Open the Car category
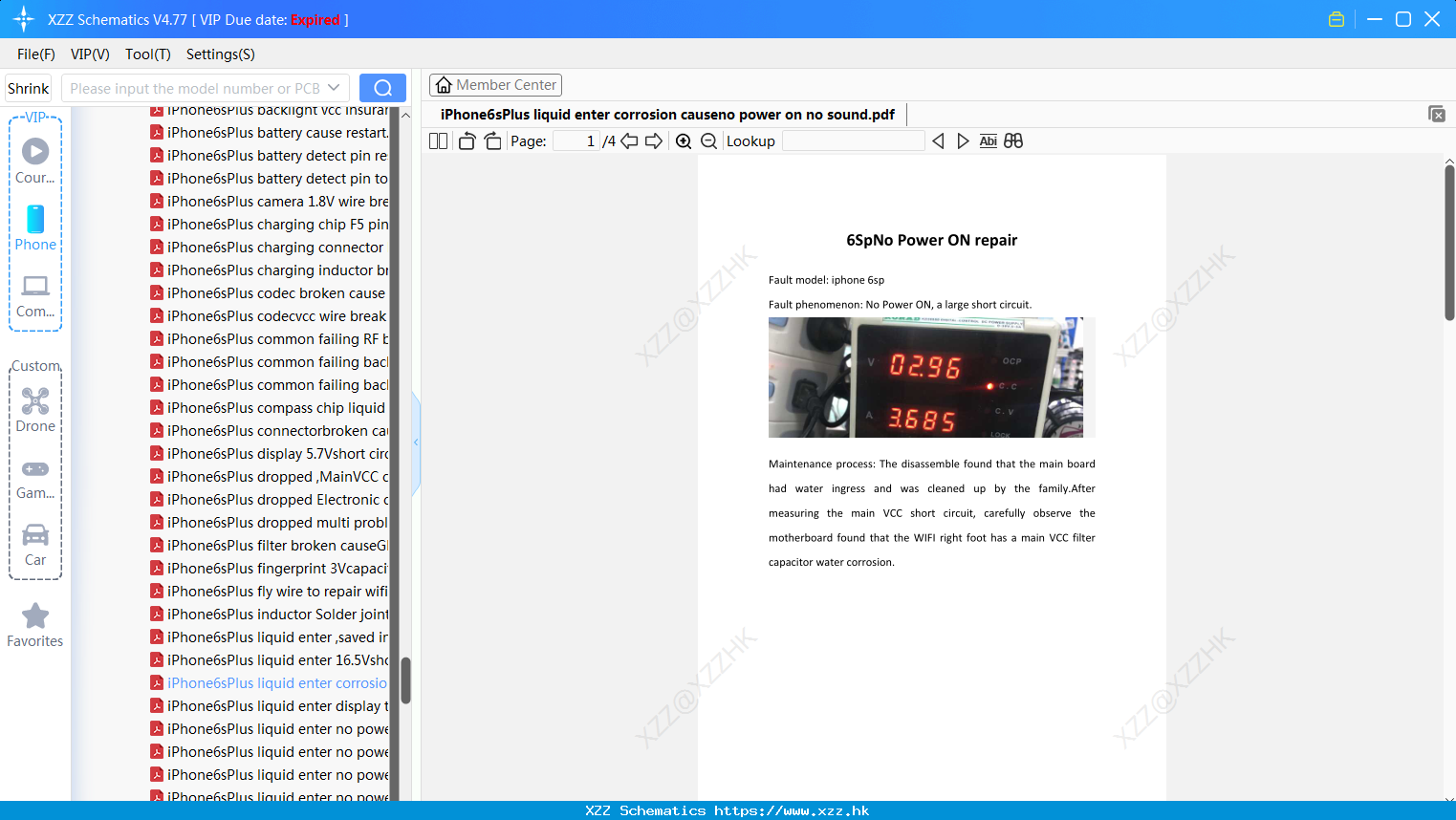Screen dimensions: 1456x820 point(35,545)
